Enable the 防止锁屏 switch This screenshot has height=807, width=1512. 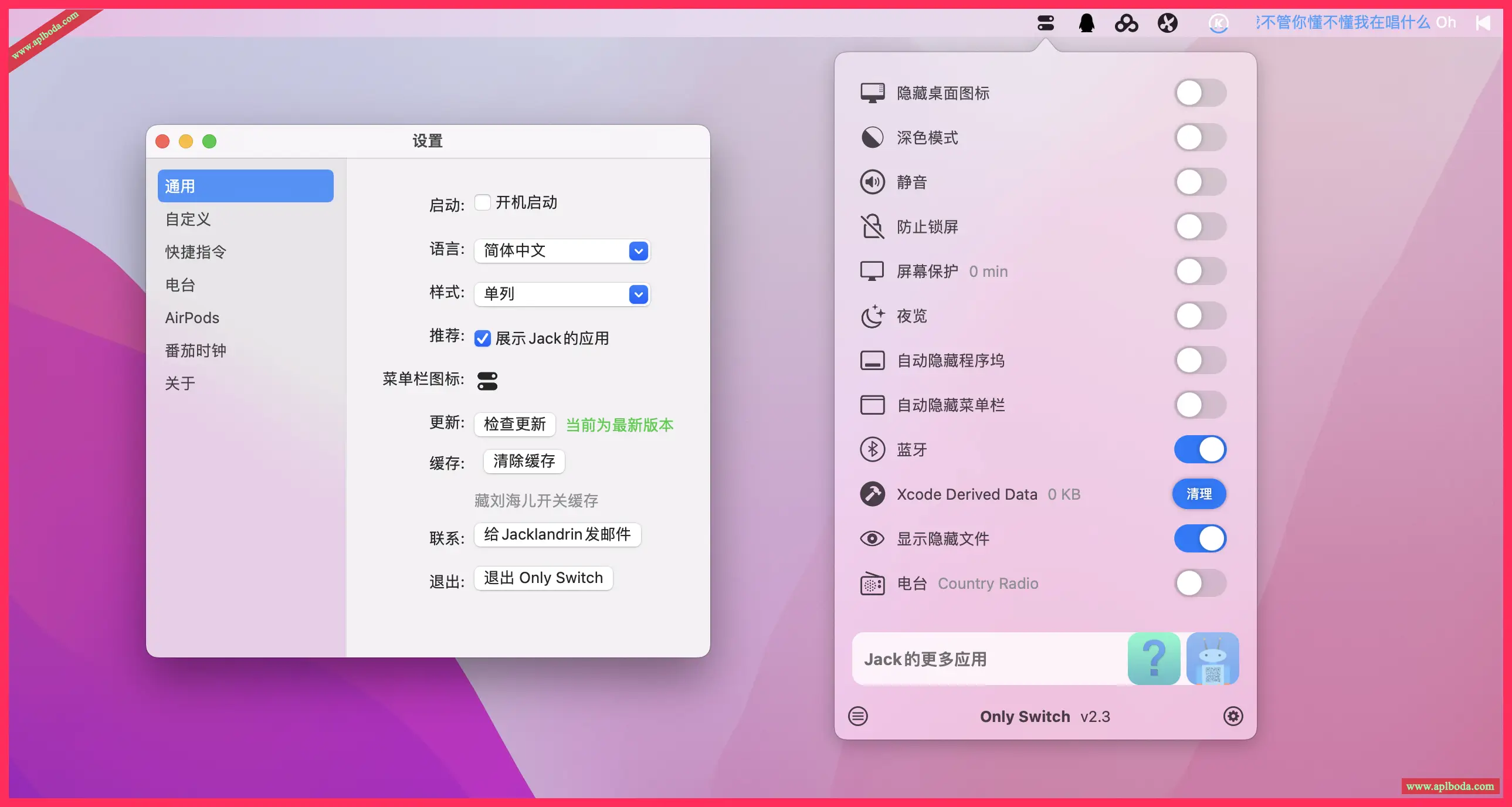(1201, 226)
